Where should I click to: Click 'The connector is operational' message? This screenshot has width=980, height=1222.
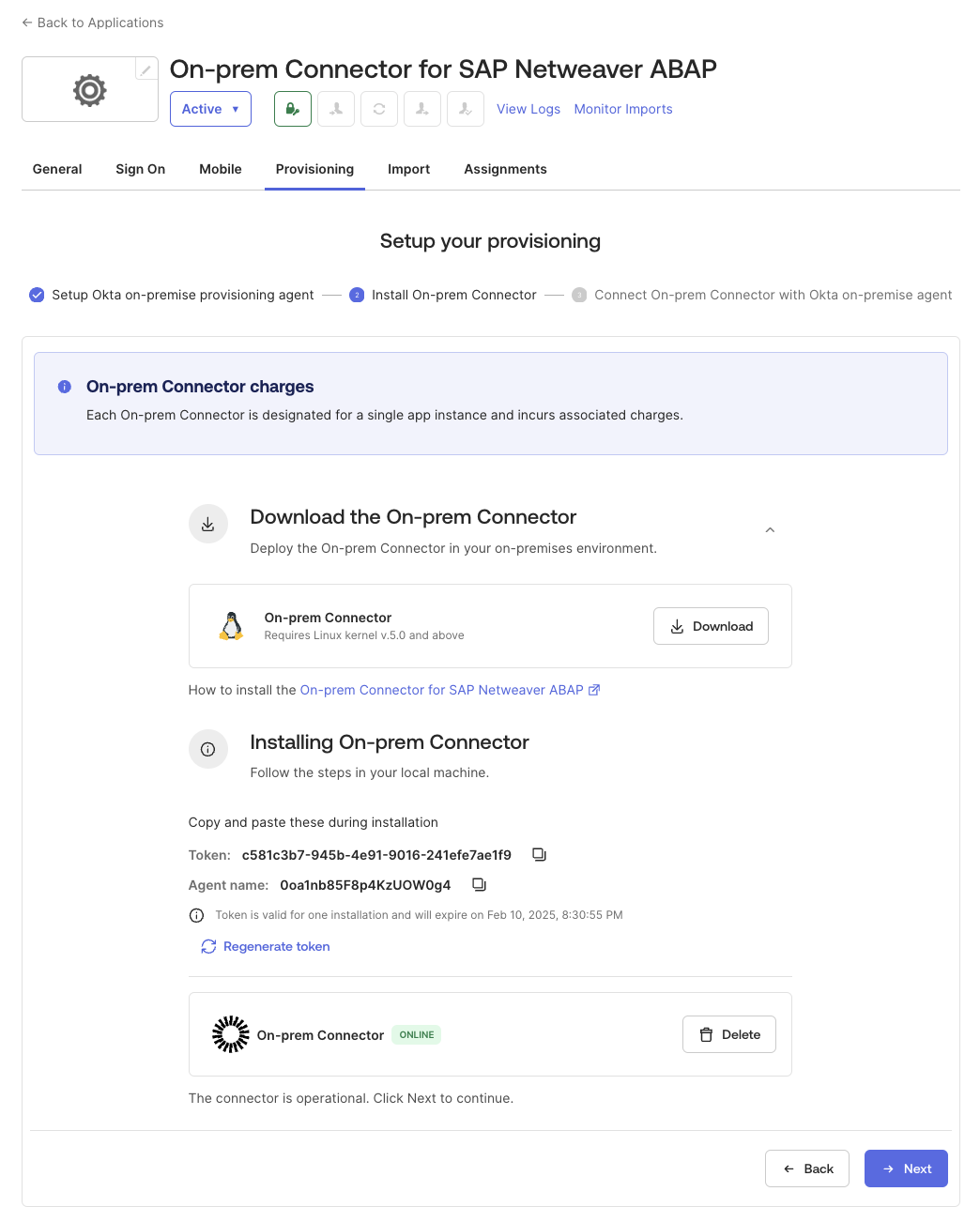pyautogui.click(x=351, y=1098)
